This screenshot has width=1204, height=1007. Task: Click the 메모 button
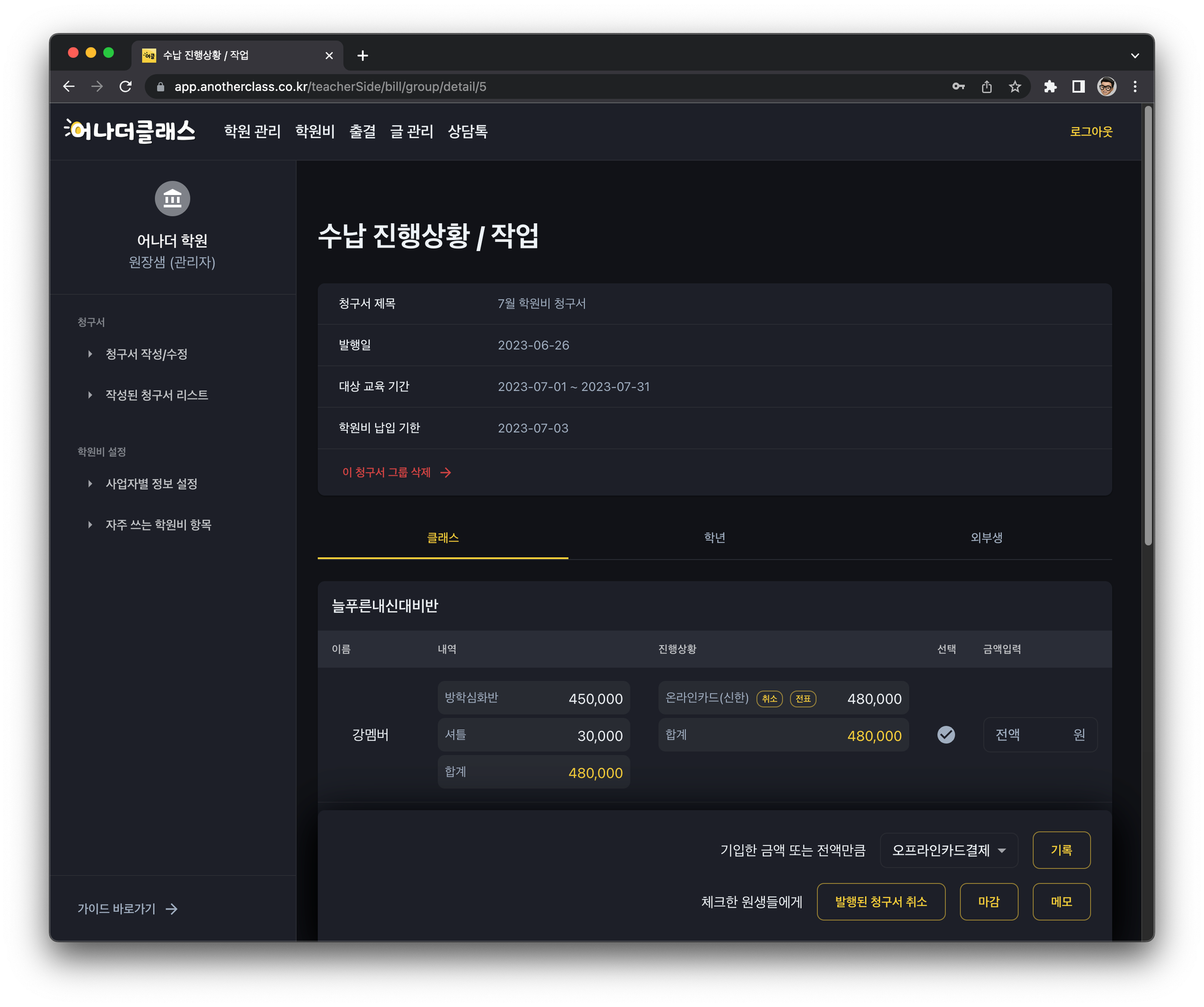(1061, 902)
